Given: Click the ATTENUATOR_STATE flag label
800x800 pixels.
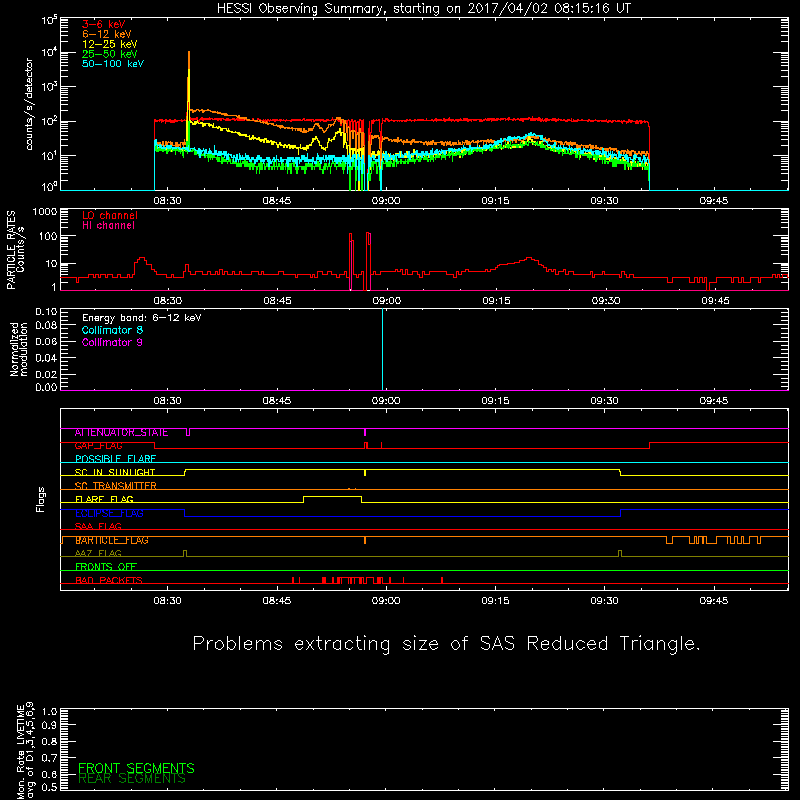Looking at the screenshot, I should 121,433.
